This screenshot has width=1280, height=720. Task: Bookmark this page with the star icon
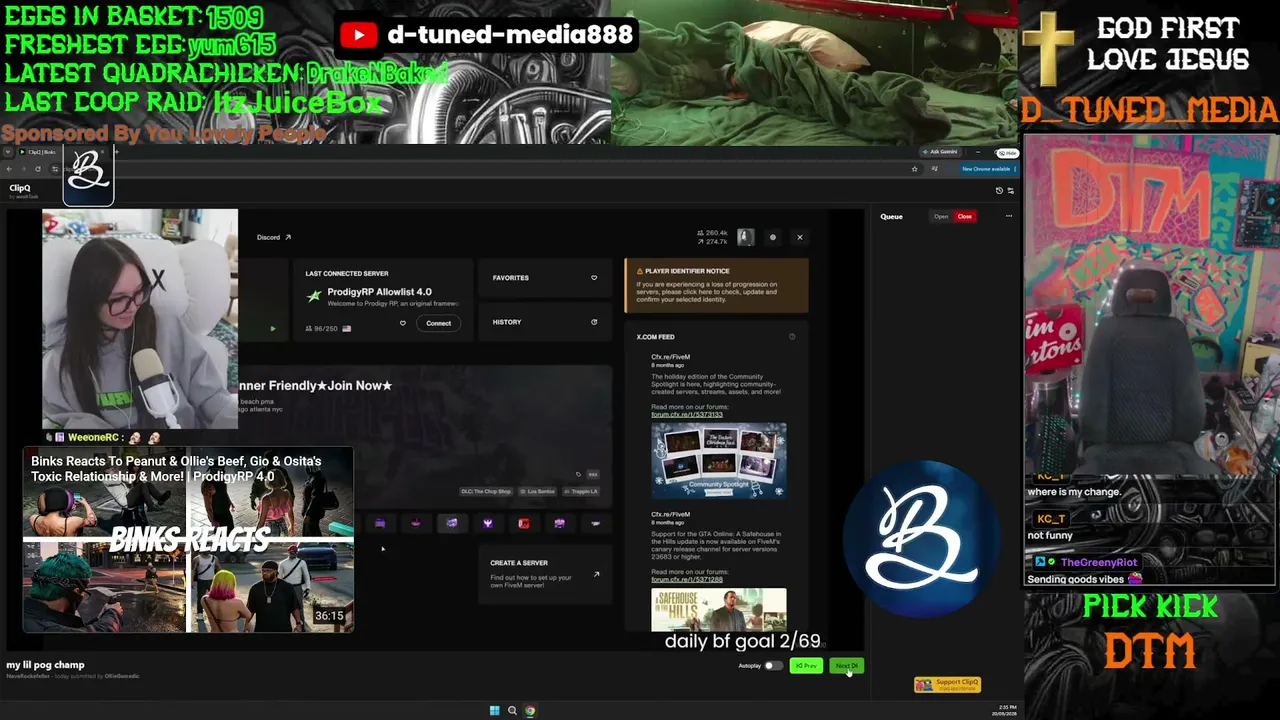coord(914,169)
